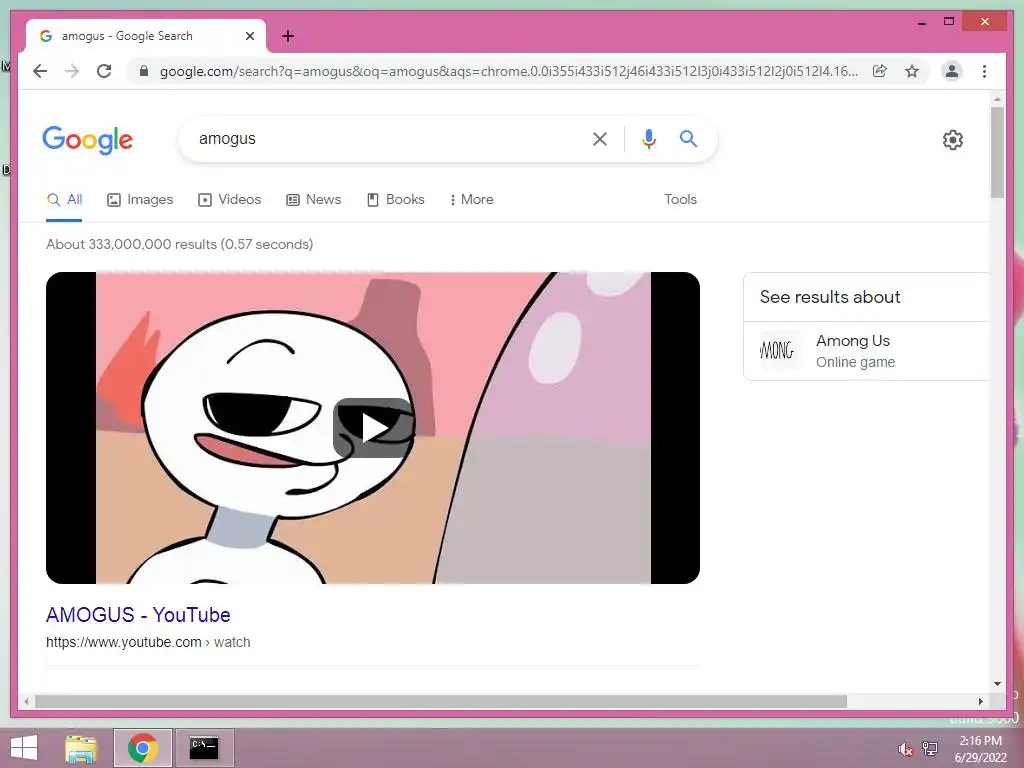The image size is (1024, 768).
Task: Share this page from address bar
Action: (880, 71)
